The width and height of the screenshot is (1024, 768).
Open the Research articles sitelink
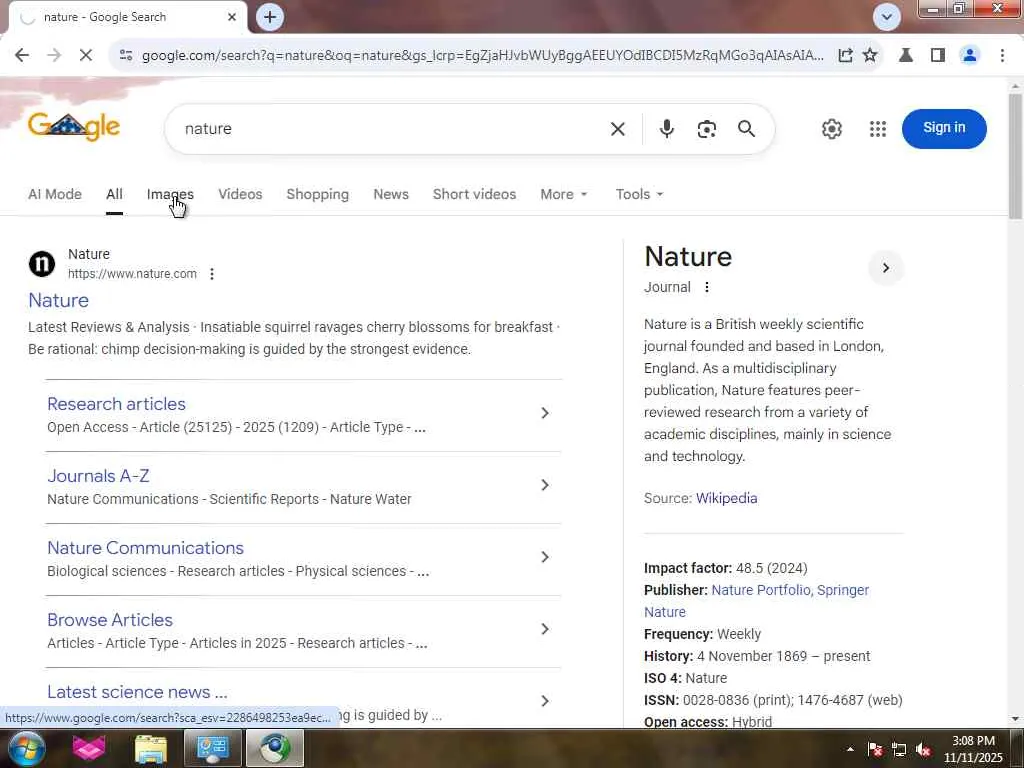tap(116, 404)
